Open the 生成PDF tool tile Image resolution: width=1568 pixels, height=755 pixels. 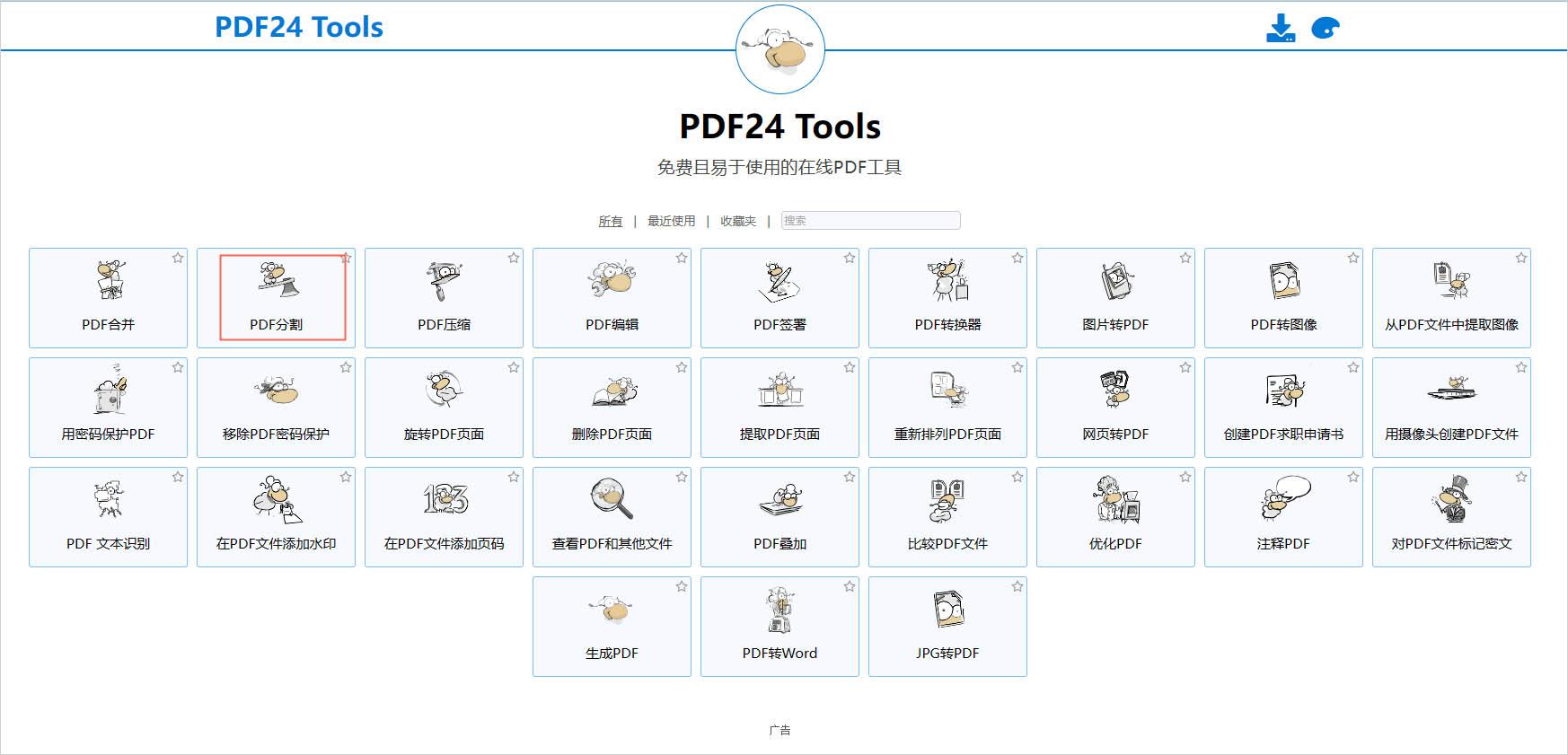(612, 627)
